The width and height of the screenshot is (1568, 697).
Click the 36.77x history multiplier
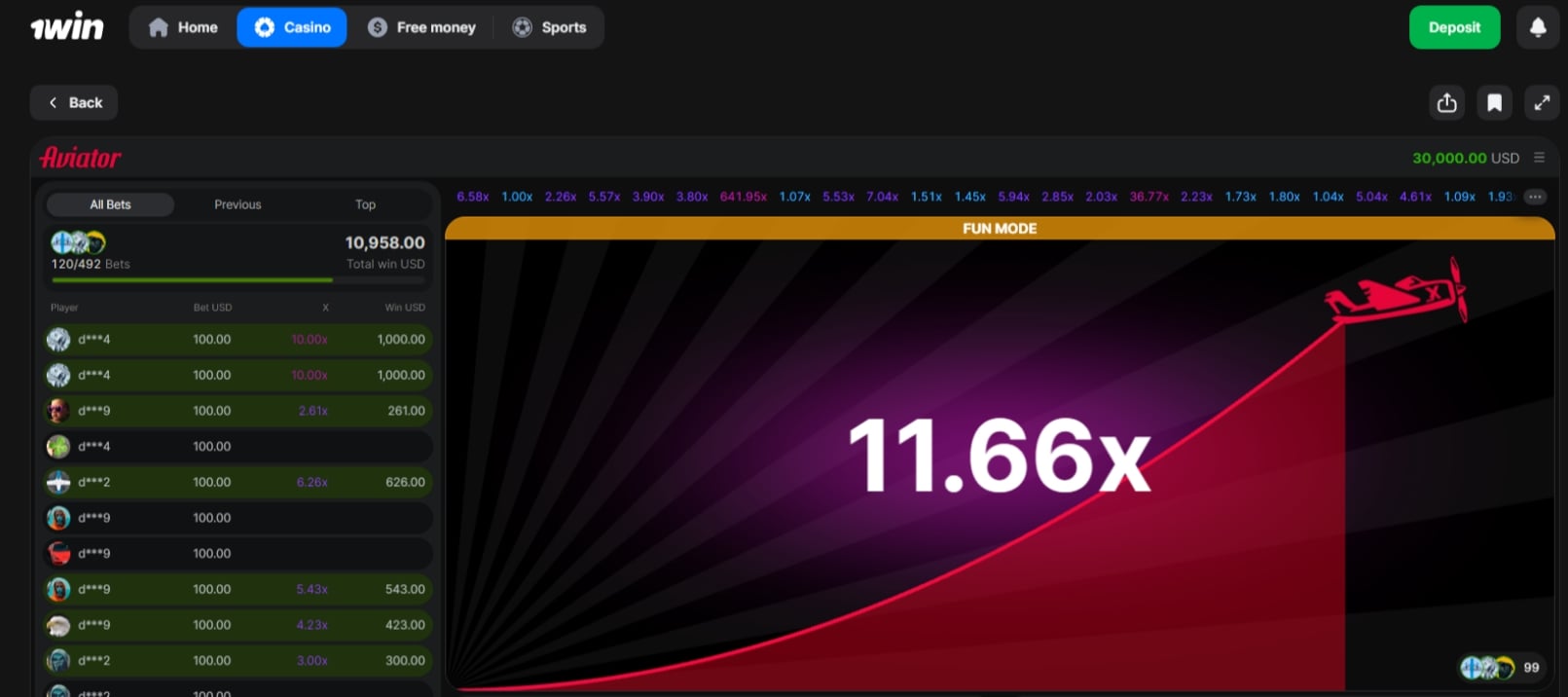(x=1149, y=197)
